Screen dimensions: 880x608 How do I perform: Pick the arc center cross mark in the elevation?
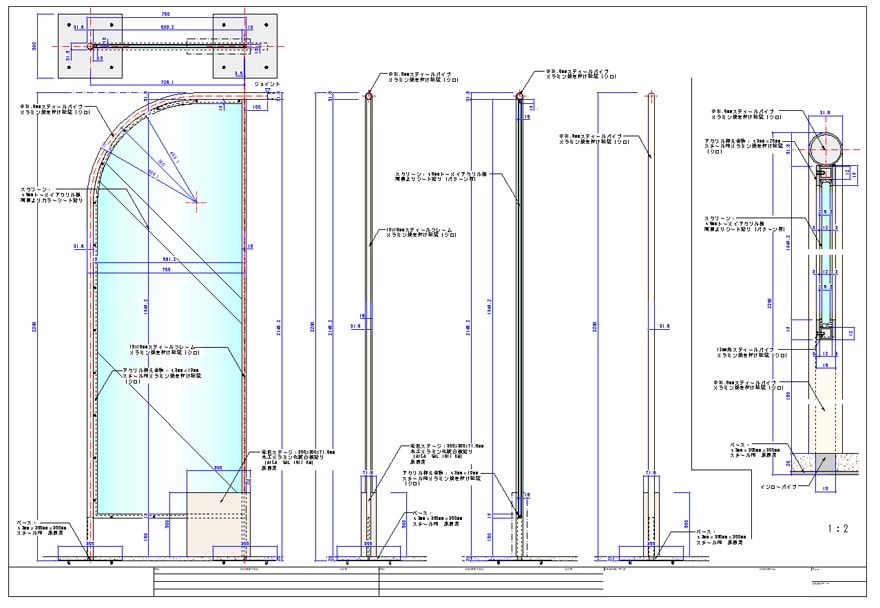(x=196, y=202)
